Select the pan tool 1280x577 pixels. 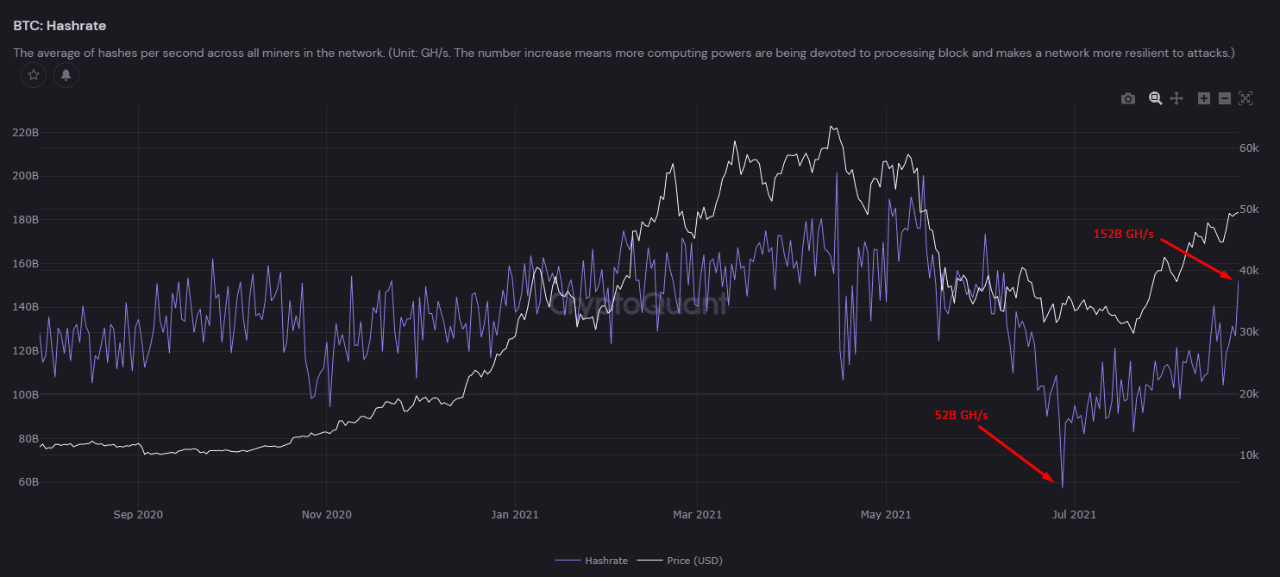pyautogui.click(x=1176, y=98)
